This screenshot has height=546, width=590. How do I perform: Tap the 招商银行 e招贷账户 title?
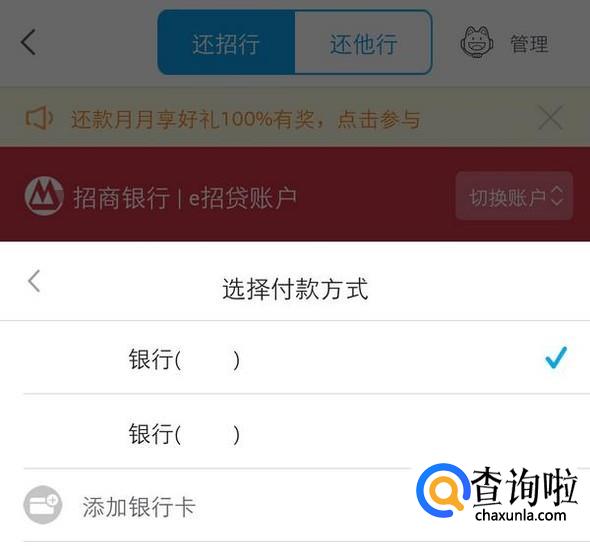(x=184, y=197)
